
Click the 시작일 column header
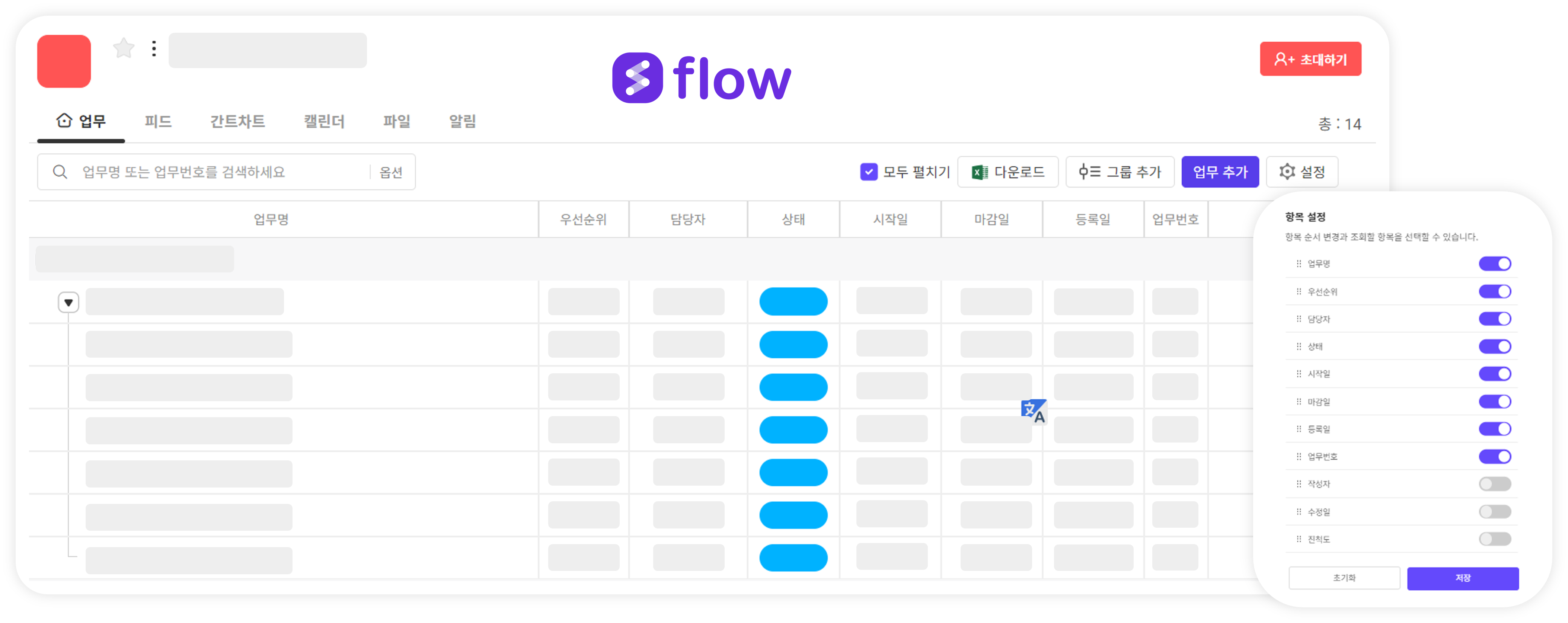click(891, 219)
